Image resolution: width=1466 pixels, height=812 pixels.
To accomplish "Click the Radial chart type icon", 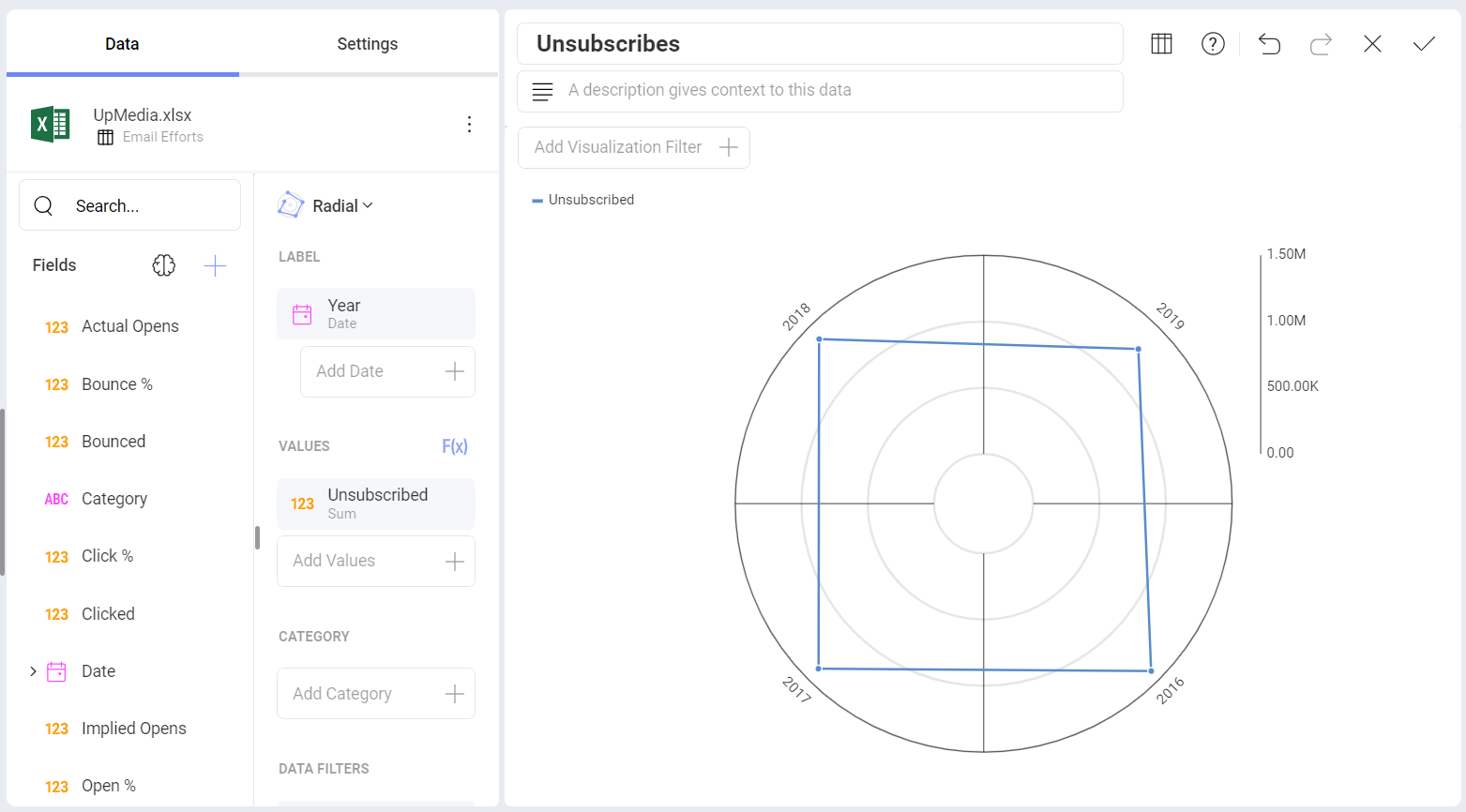I will 291,205.
